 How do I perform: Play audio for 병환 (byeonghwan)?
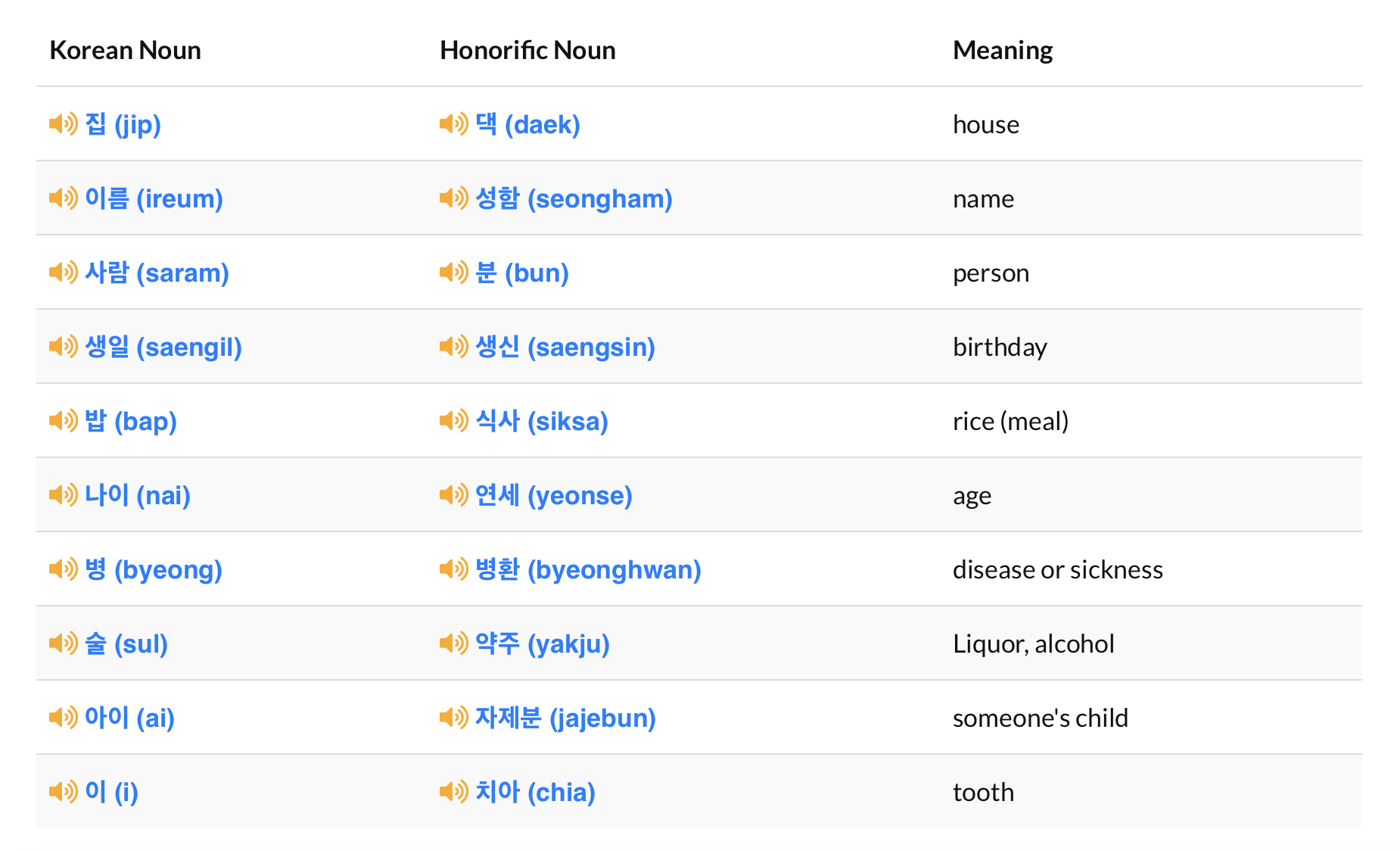[x=453, y=569]
